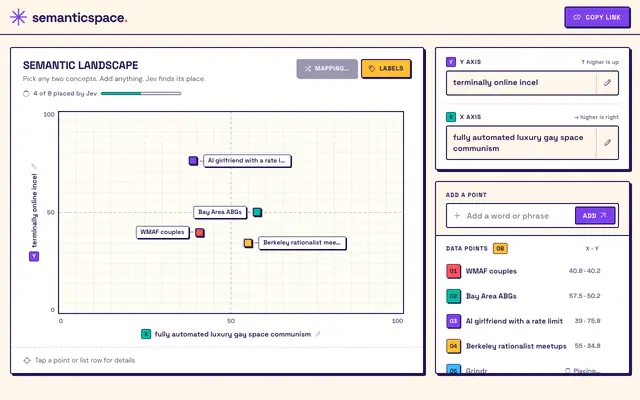Click the X badge in X AXIS panel
The height and width of the screenshot is (400, 640).
point(451,117)
